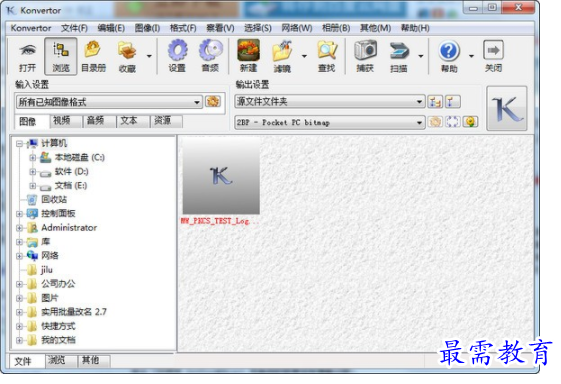Switch to the 视频 input tab
This screenshot has width=561, height=384.
tap(65, 121)
